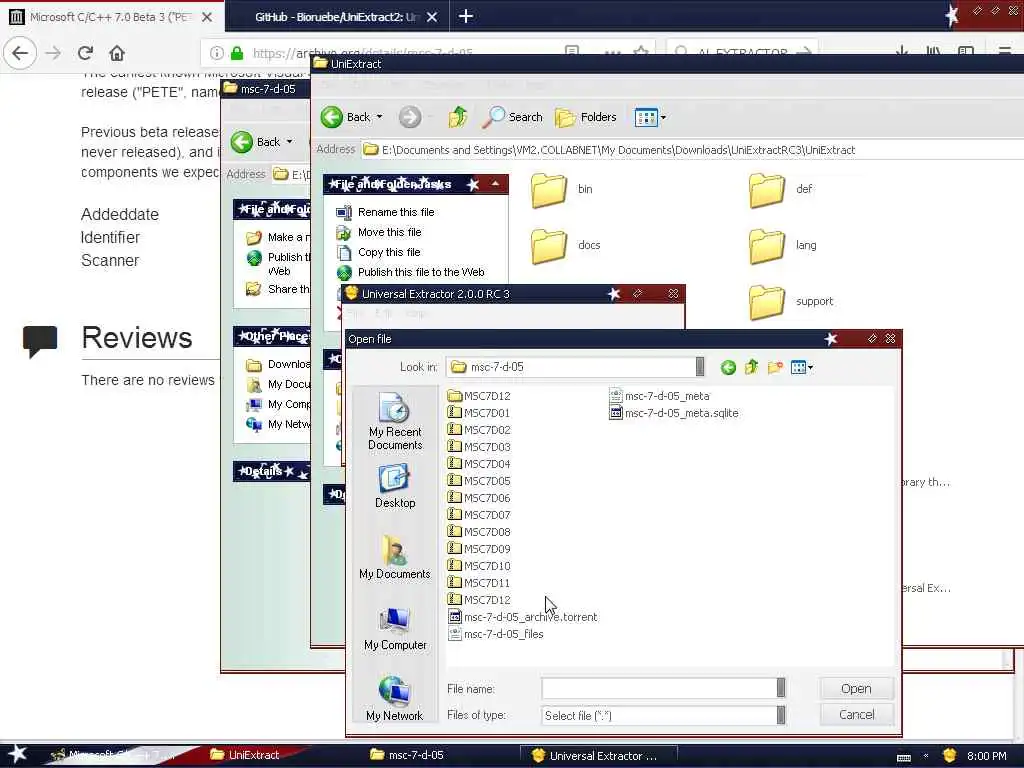The height and width of the screenshot is (768, 1024).
Task: Click the Reviews speech bubble icon
Action: (40, 340)
